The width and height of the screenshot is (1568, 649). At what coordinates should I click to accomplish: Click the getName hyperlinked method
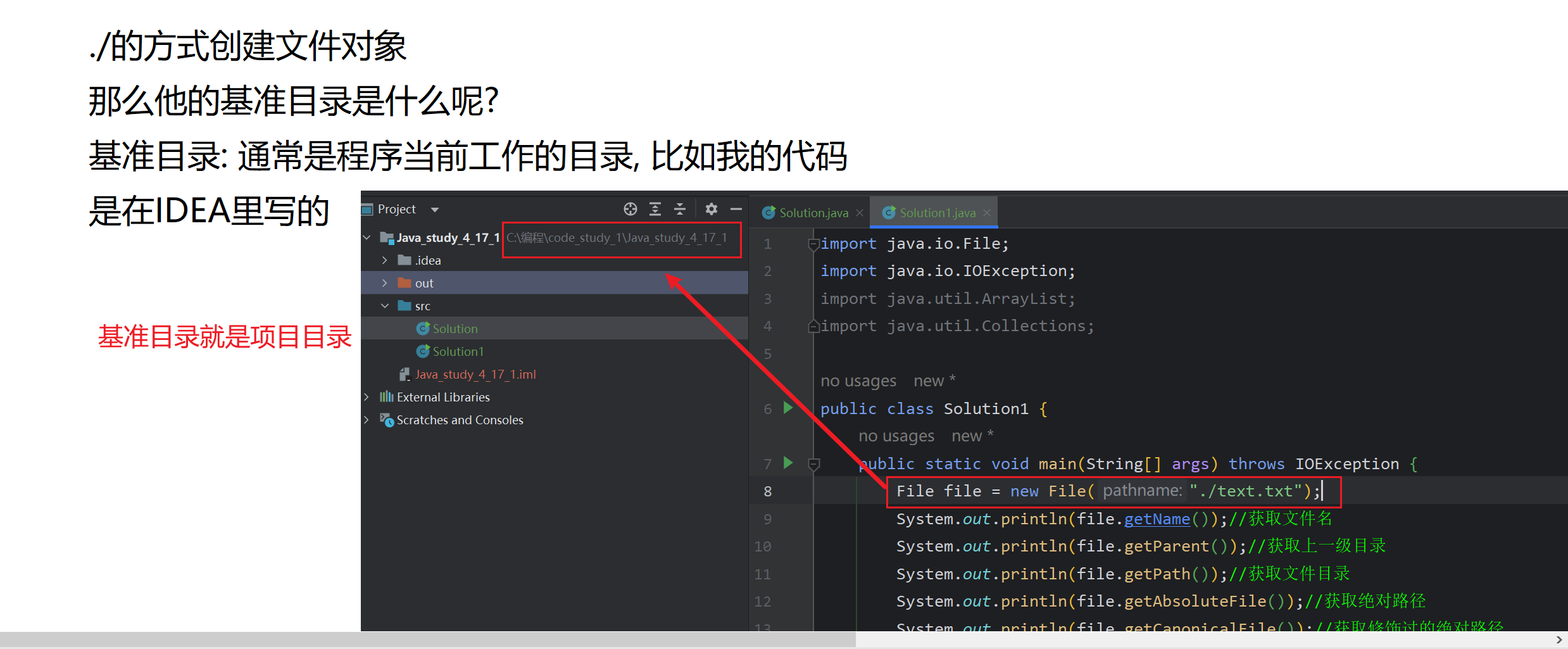pyautogui.click(x=1156, y=519)
